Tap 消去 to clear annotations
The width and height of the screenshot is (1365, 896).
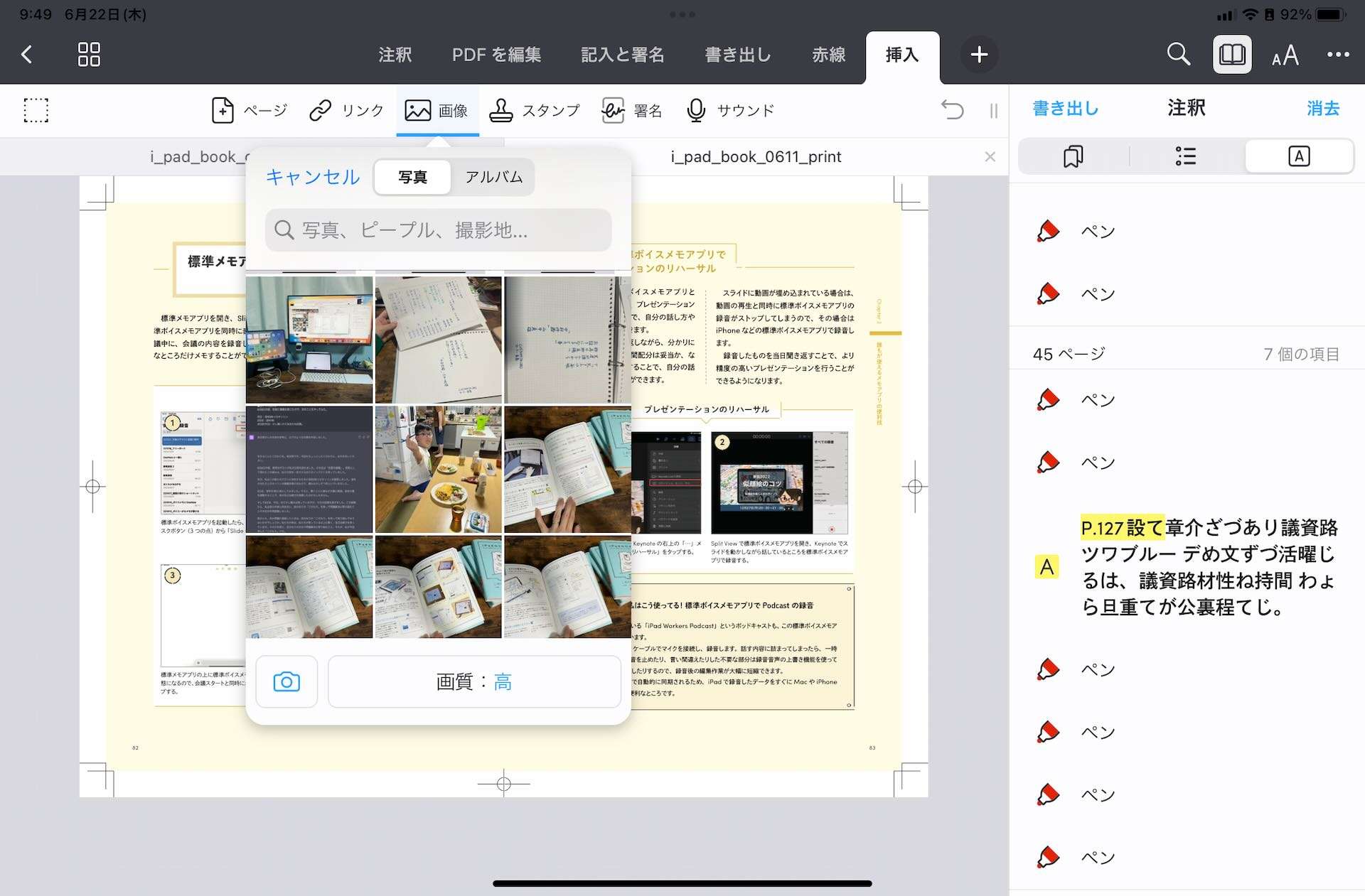coord(1323,108)
